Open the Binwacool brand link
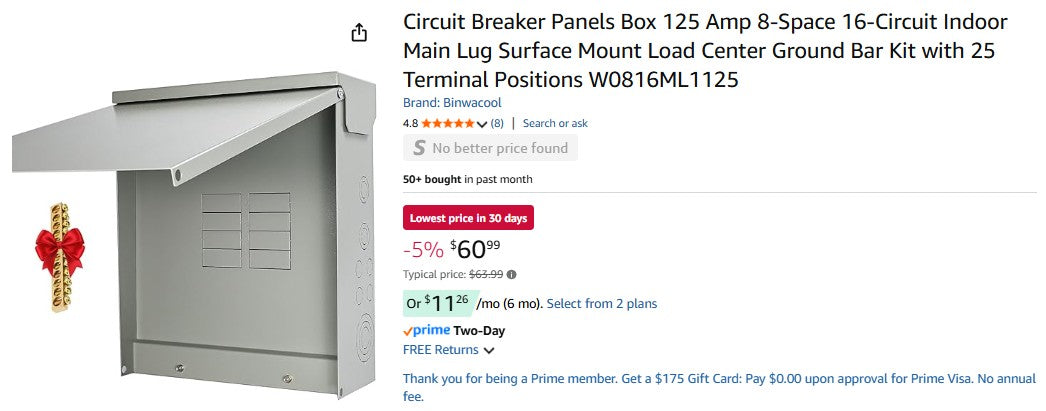Viewport: 1046px width, 411px height. click(x=452, y=102)
